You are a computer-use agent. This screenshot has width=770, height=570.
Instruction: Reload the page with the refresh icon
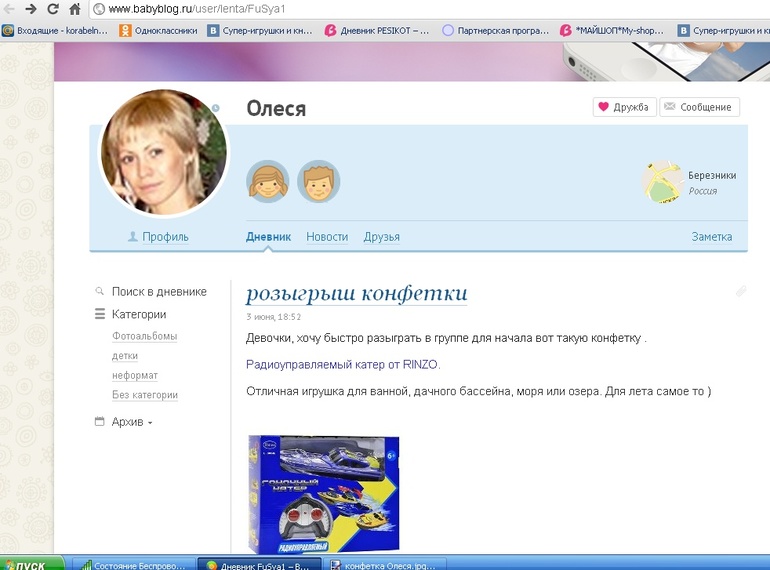click(52, 9)
